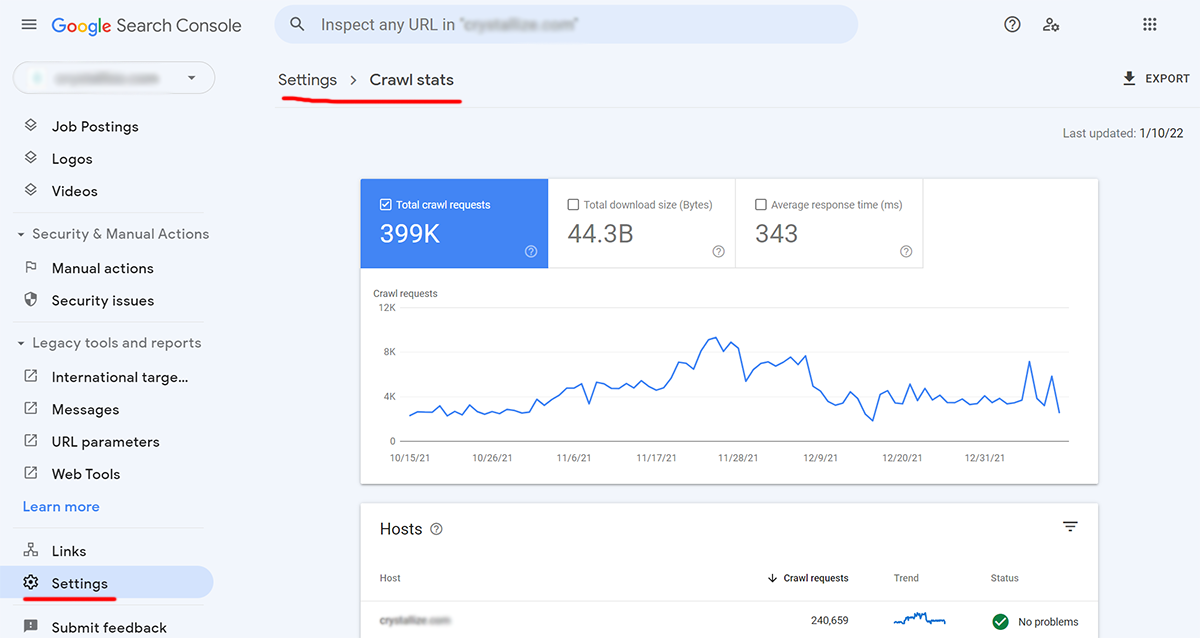
Task: Click the Last updated 1/10/22 text
Action: (1123, 133)
